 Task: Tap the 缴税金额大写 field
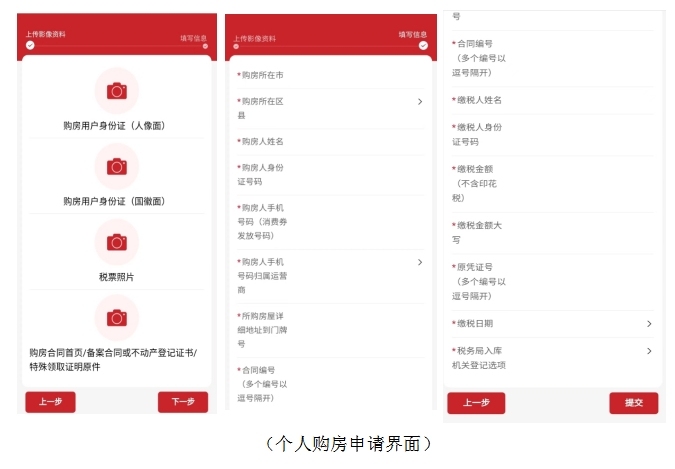[x=552, y=232]
